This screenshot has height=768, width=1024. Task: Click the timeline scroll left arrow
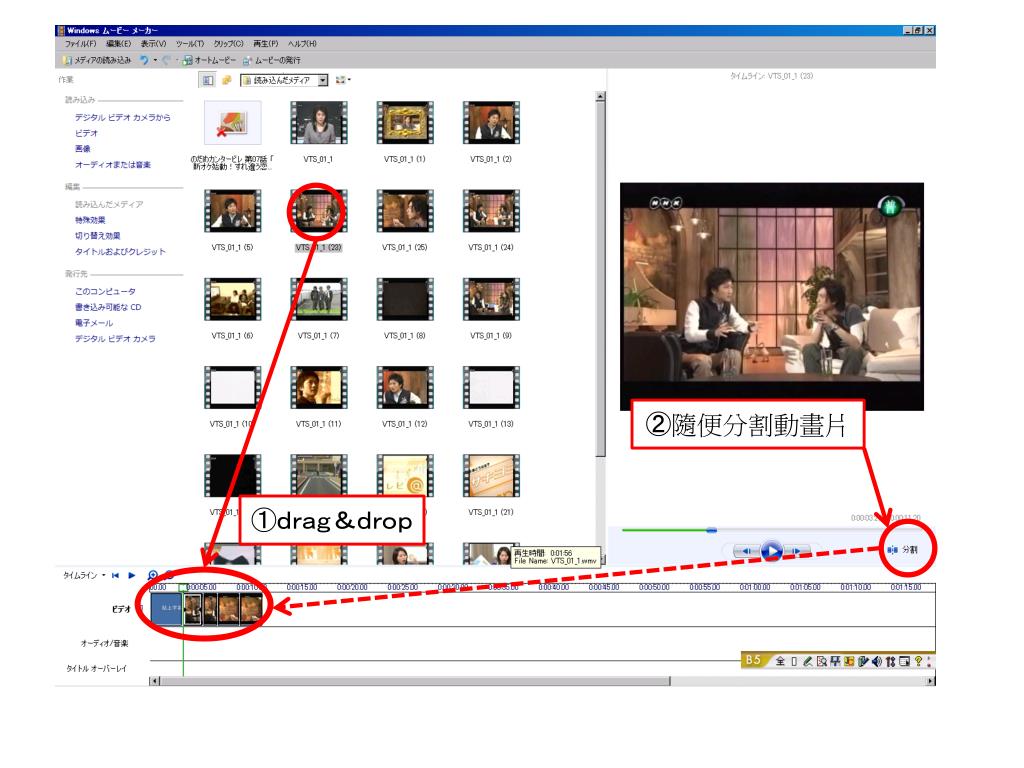pos(154,681)
